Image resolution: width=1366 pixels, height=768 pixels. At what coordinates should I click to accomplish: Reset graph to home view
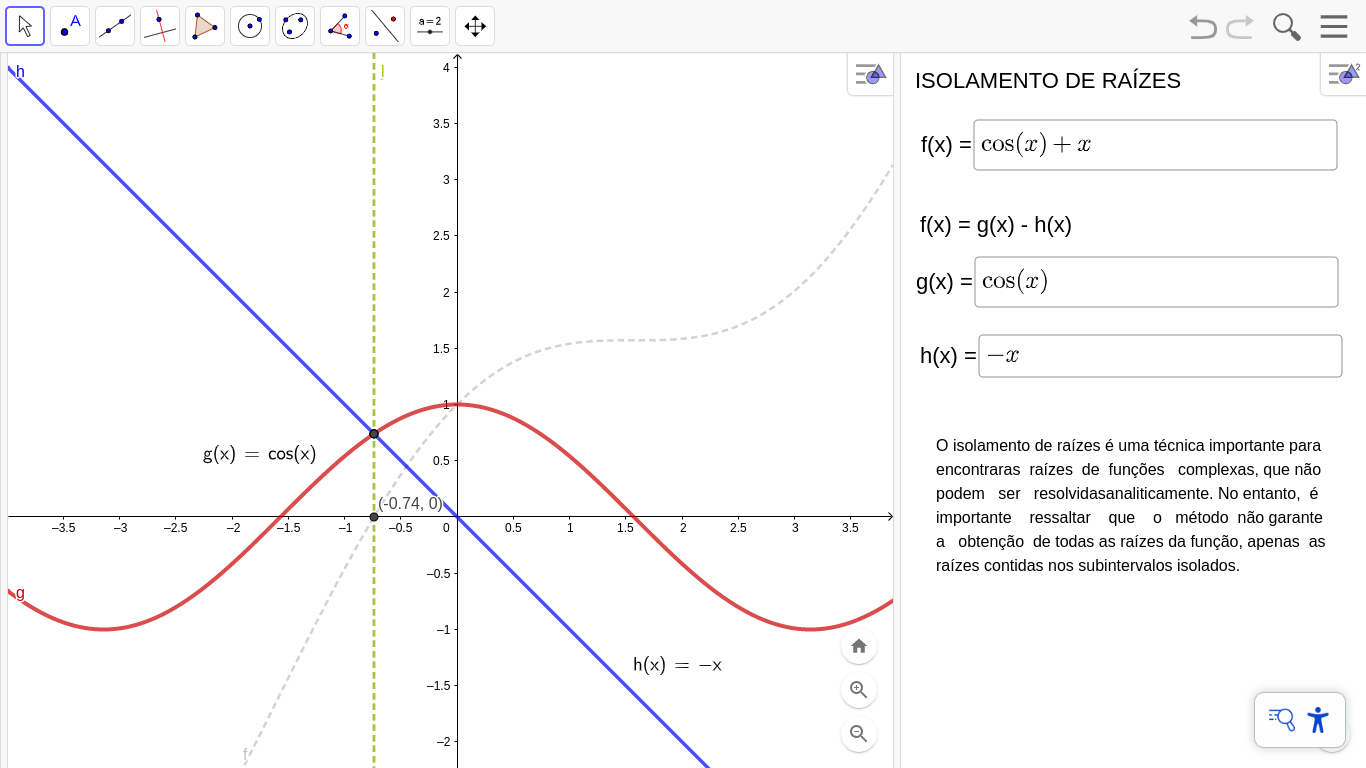[x=859, y=646]
